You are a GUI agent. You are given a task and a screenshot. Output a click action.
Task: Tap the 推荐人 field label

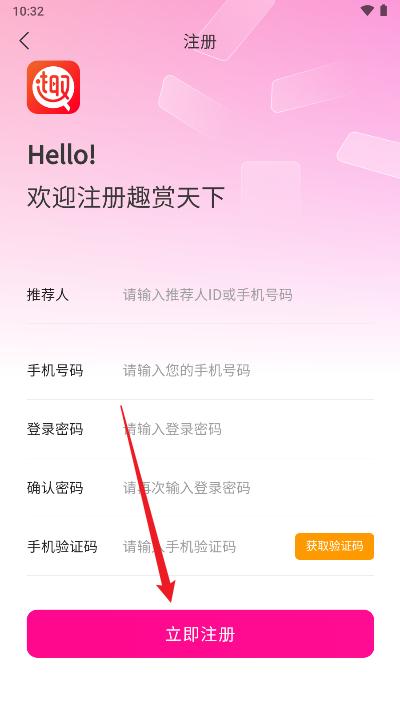48,295
